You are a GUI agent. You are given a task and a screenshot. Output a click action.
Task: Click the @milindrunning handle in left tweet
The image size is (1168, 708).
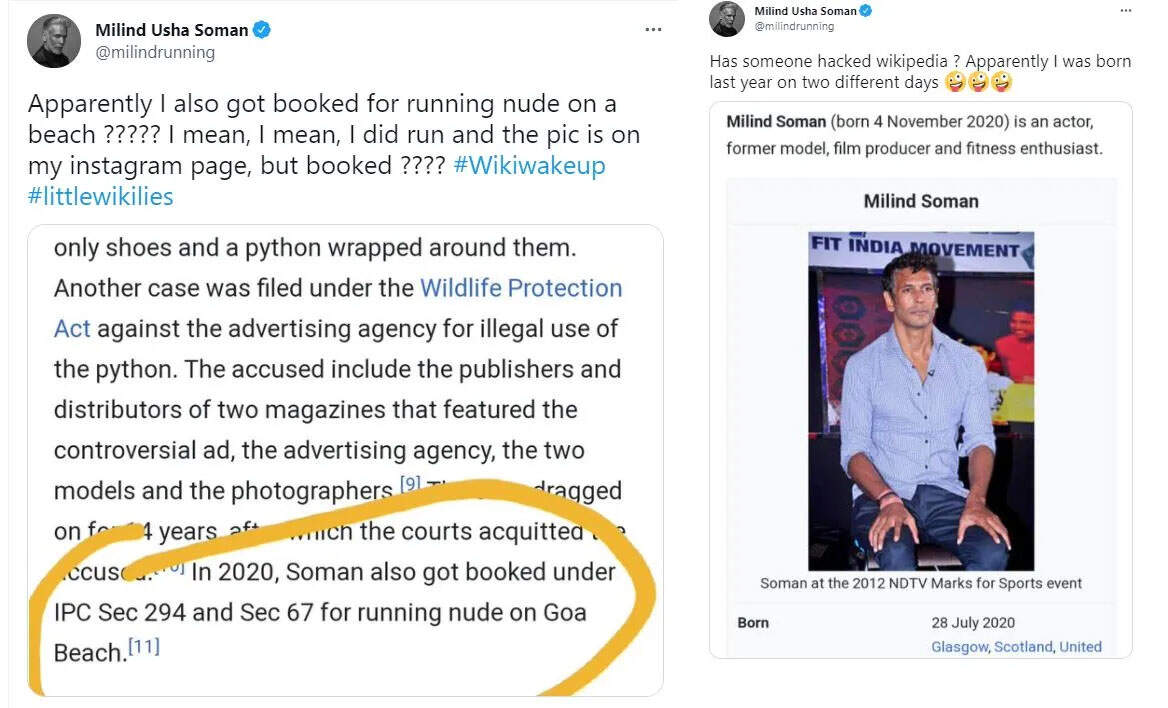point(155,53)
